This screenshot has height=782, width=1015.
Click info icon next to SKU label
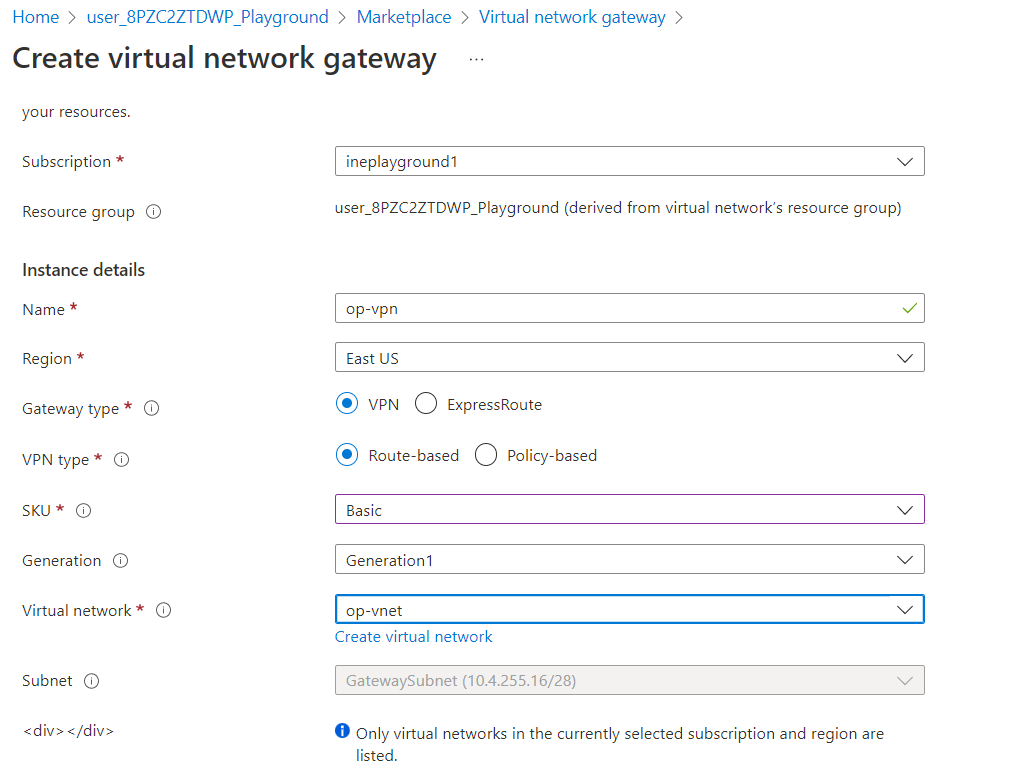click(84, 510)
